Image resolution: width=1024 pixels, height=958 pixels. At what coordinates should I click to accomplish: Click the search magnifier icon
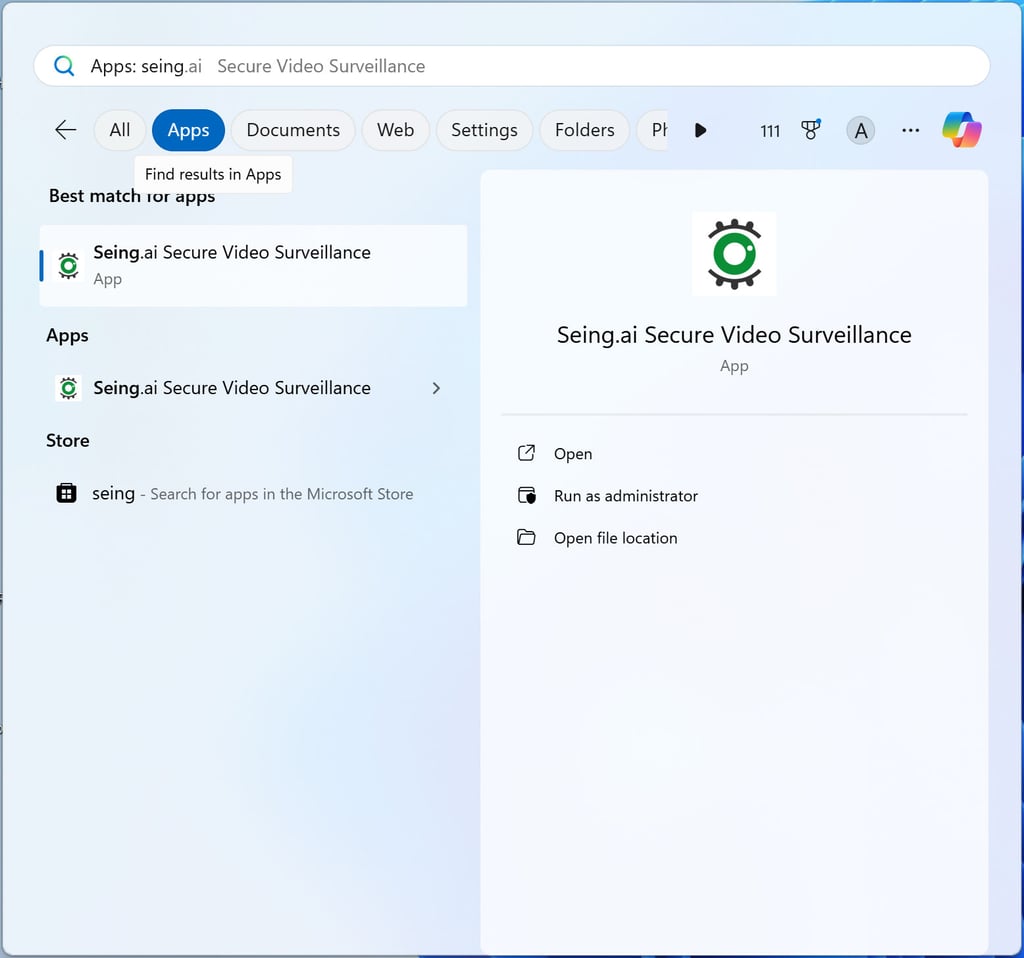click(x=64, y=66)
